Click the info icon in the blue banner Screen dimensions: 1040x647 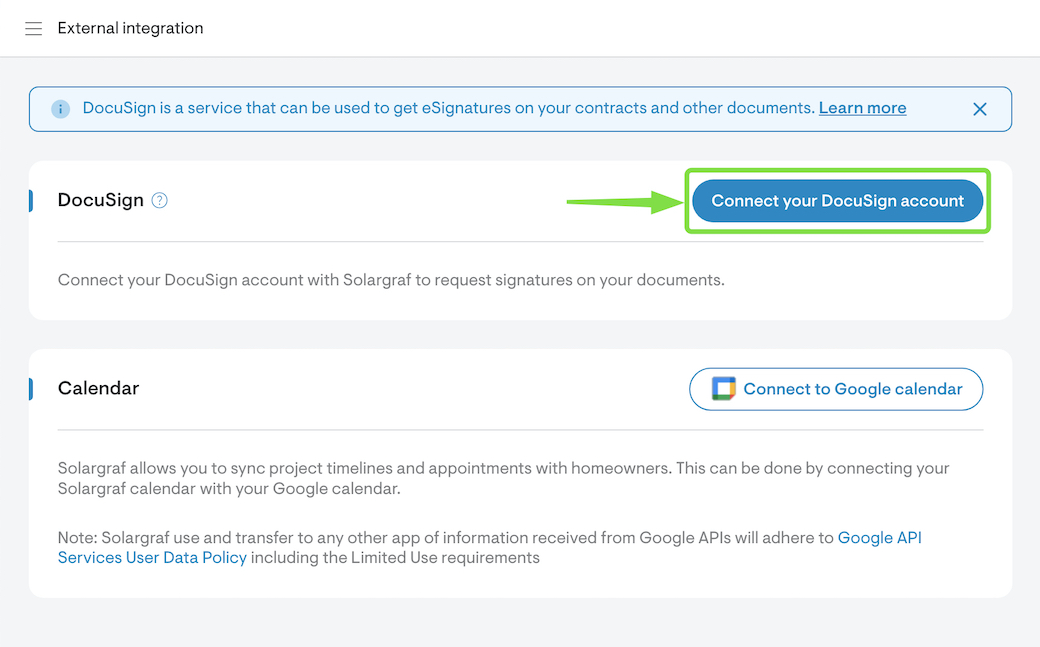click(x=60, y=108)
